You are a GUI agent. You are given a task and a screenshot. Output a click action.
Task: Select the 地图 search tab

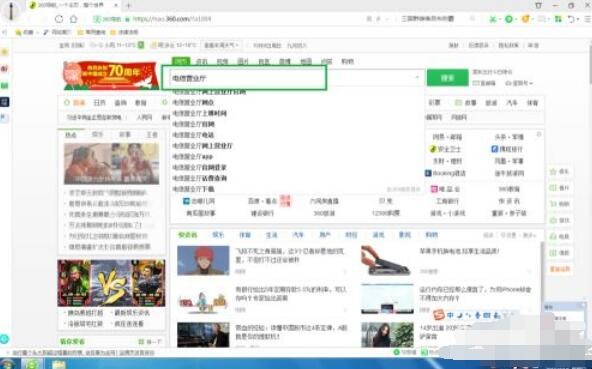pos(306,61)
